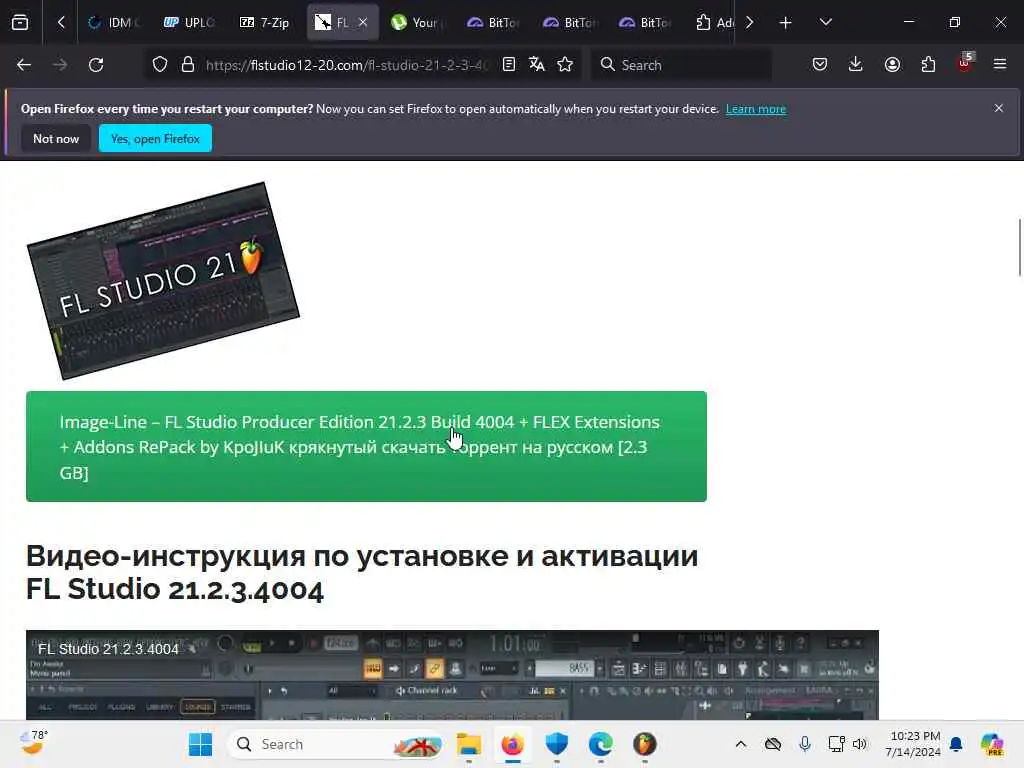The height and width of the screenshot is (768, 1024).
Task: Open FL Studio from the taskbar
Action: click(x=645, y=744)
